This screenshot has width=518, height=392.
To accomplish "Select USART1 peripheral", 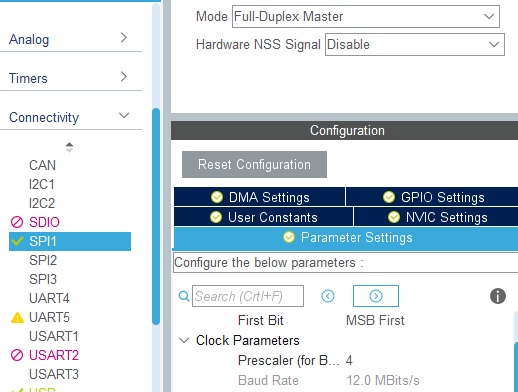I will tap(54, 336).
